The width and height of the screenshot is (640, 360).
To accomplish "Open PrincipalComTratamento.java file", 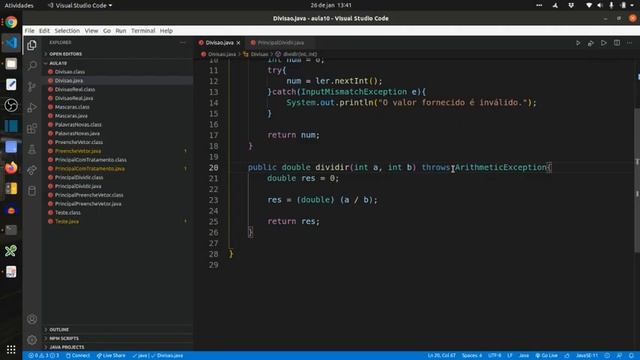I will click(x=89, y=169).
